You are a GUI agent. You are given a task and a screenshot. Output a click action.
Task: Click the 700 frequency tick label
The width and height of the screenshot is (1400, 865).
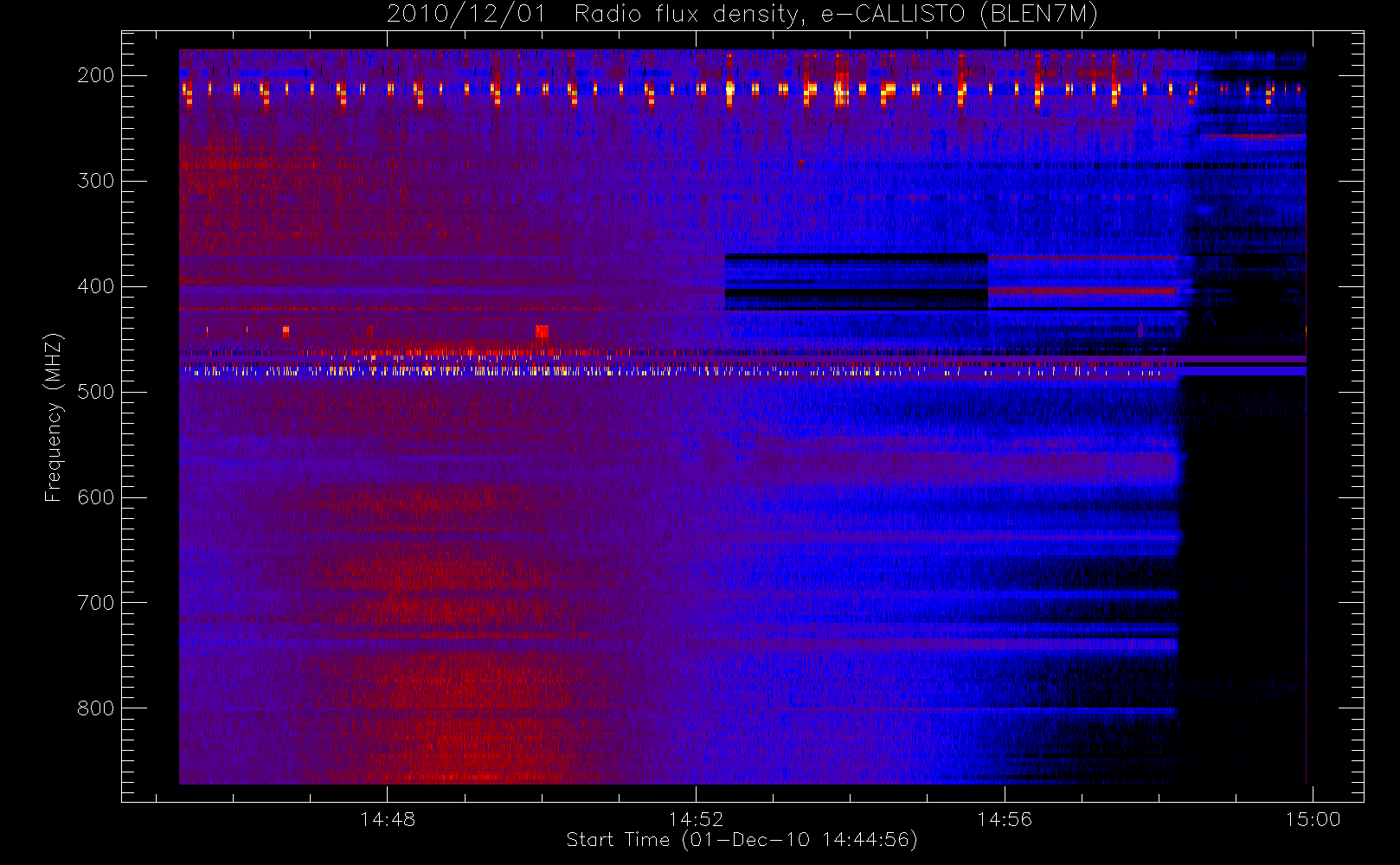pyautogui.click(x=96, y=603)
